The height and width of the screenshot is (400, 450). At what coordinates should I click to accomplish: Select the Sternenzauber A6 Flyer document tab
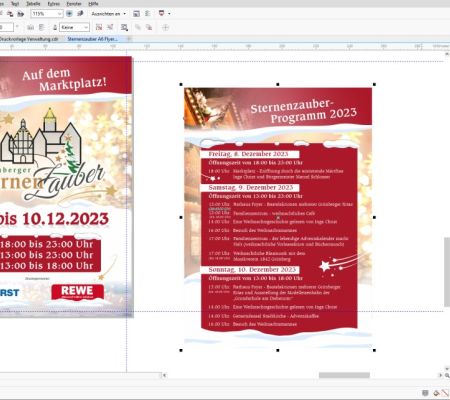click(x=93, y=39)
